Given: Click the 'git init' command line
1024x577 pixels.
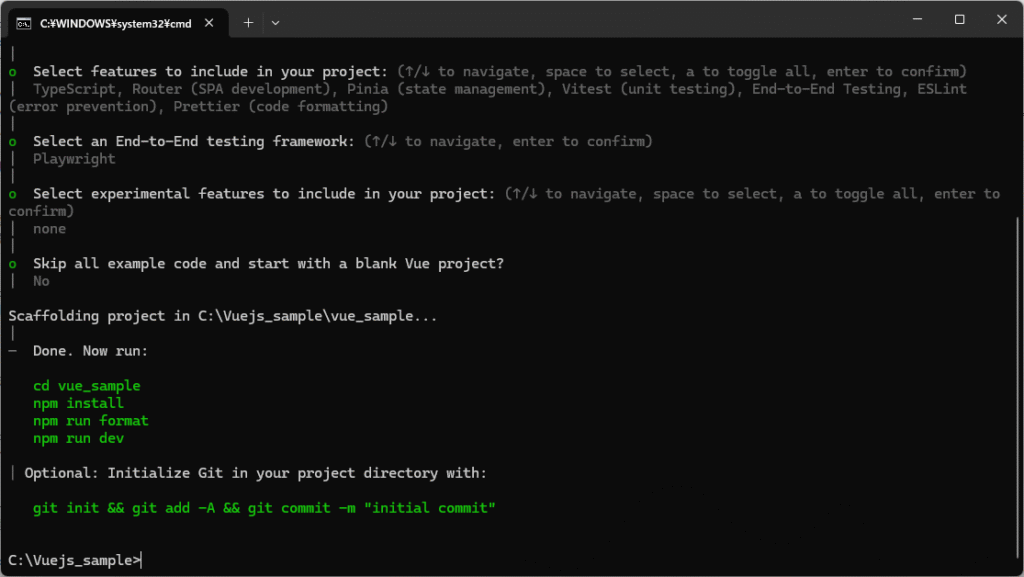Looking at the screenshot, I should point(264,508).
